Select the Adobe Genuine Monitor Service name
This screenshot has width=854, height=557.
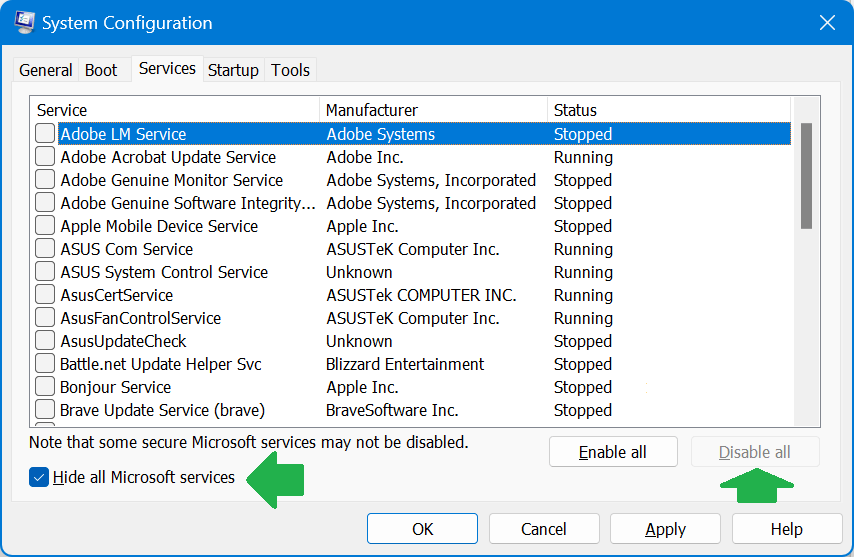(x=172, y=180)
